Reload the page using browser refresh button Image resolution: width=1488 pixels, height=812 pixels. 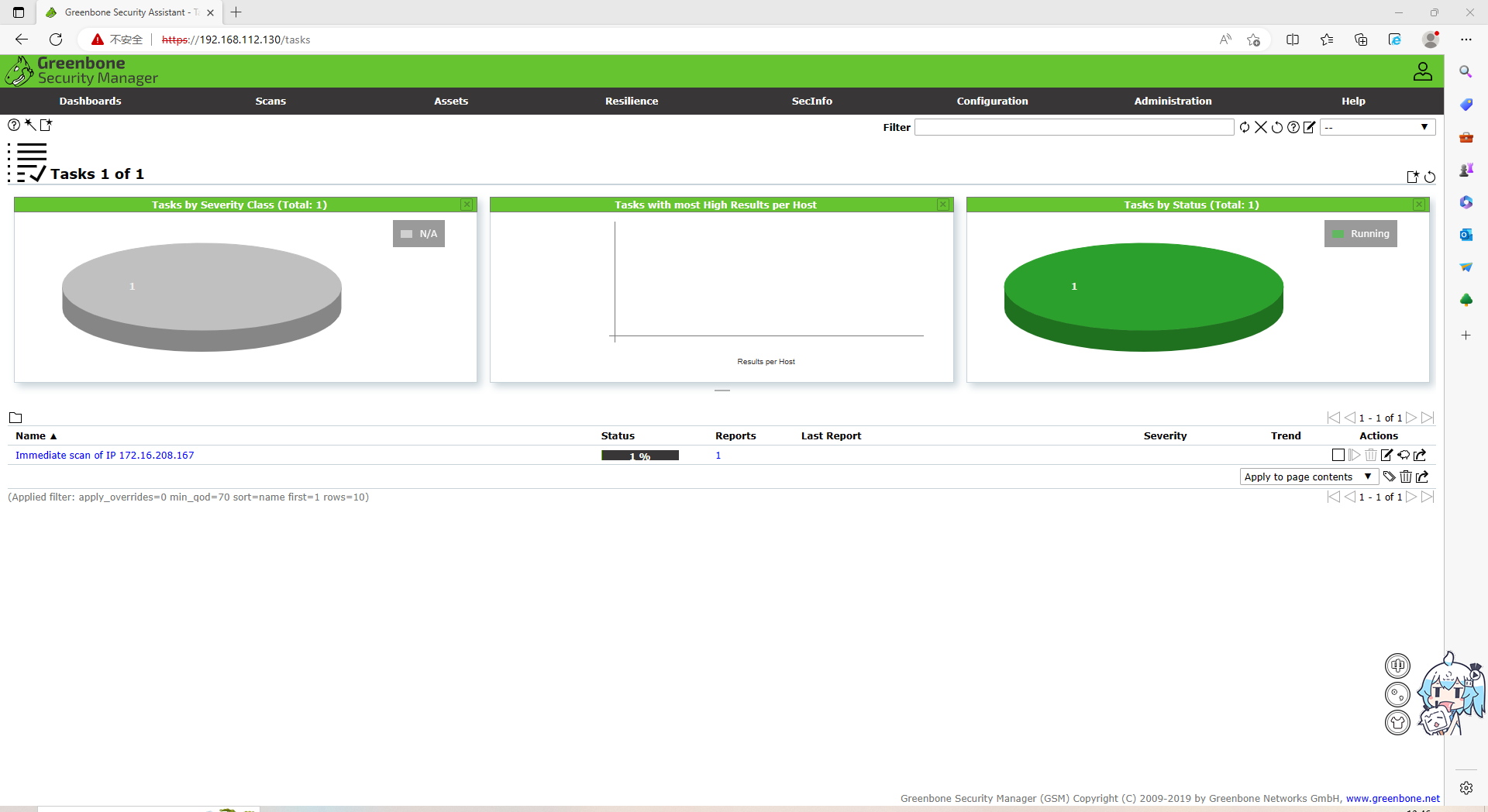56,40
